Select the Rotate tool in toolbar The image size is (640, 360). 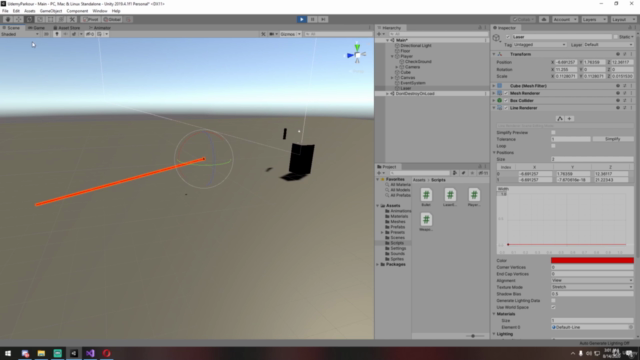click(29, 19)
